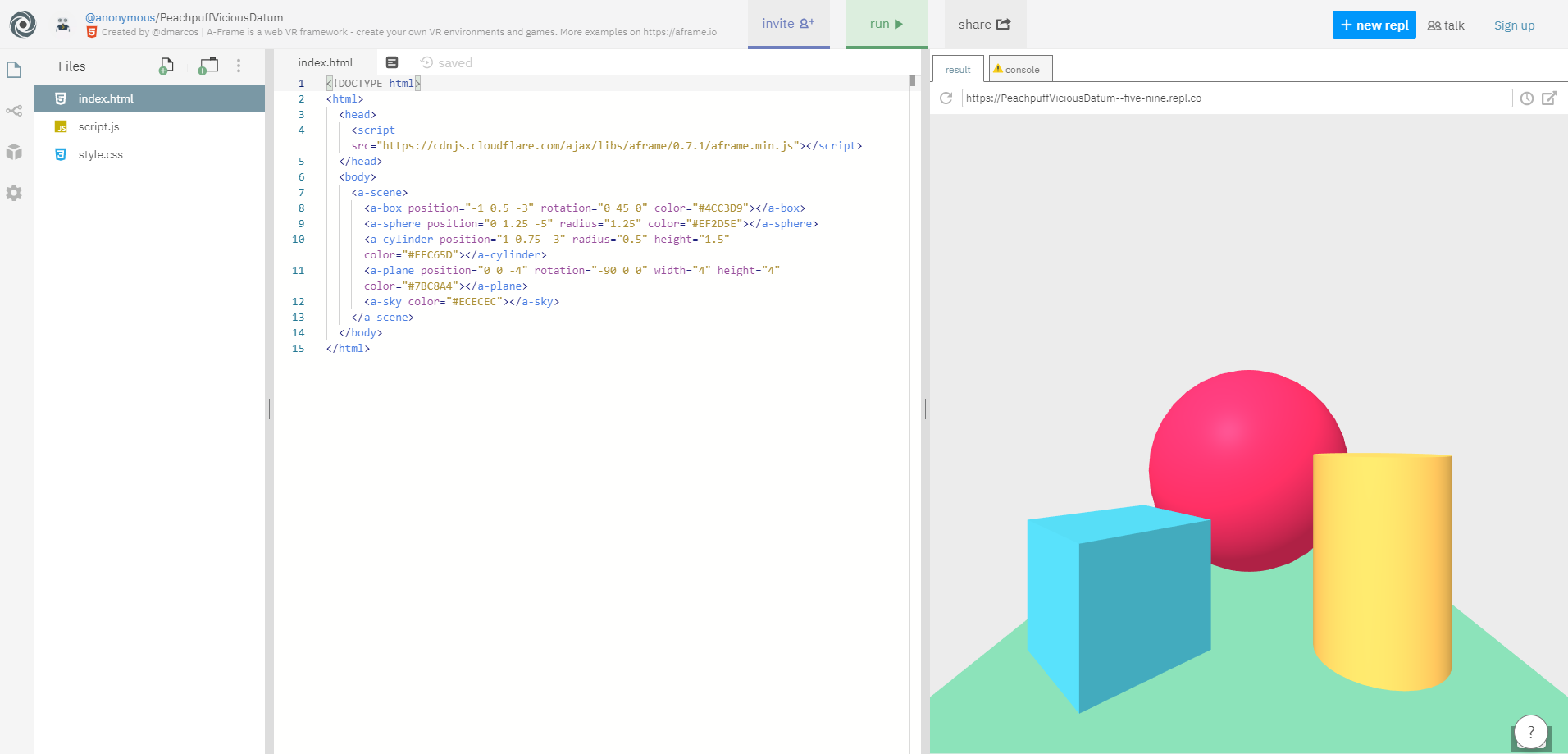Add a new file in Files panel
Screen dimensions: 1568x754
pyautogui.click(x=166, y=66)
